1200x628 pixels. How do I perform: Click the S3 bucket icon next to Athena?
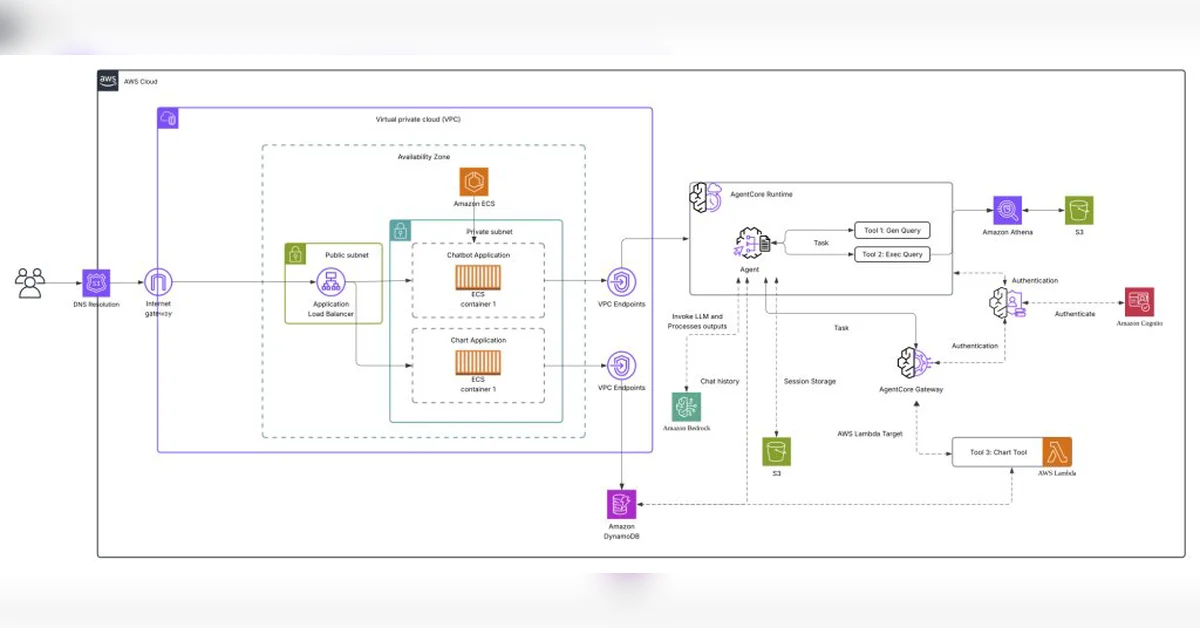tap(1079, 210)
